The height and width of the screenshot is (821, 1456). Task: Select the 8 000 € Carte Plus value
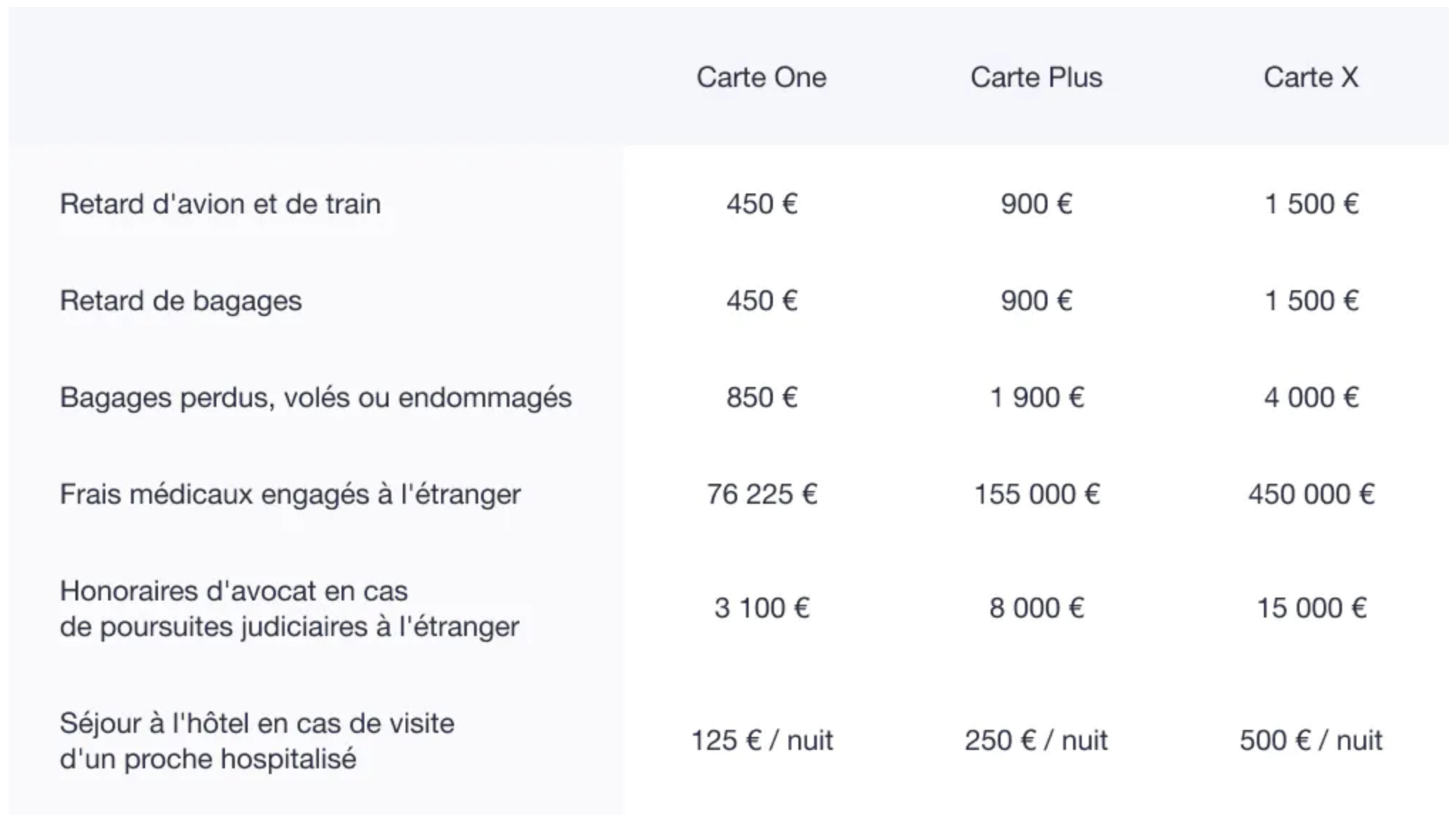pos(1036,608)
